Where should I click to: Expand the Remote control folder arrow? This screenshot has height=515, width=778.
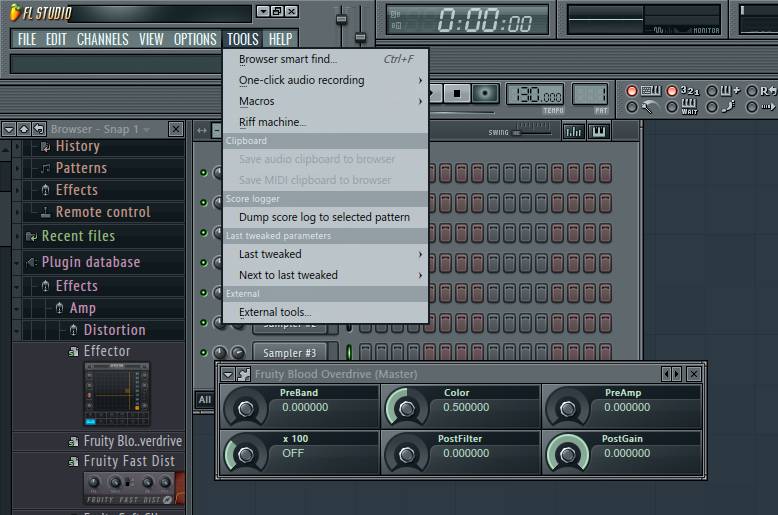[17, 212]
